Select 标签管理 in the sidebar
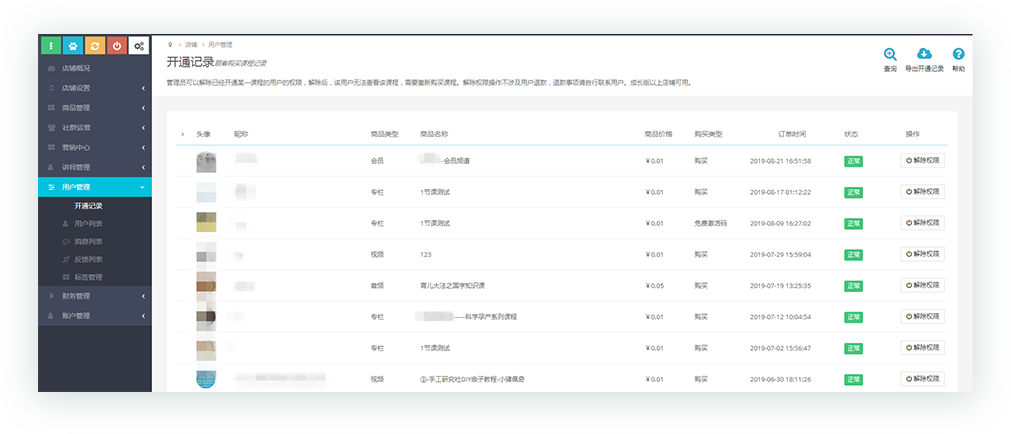 [x=89, y=277]
